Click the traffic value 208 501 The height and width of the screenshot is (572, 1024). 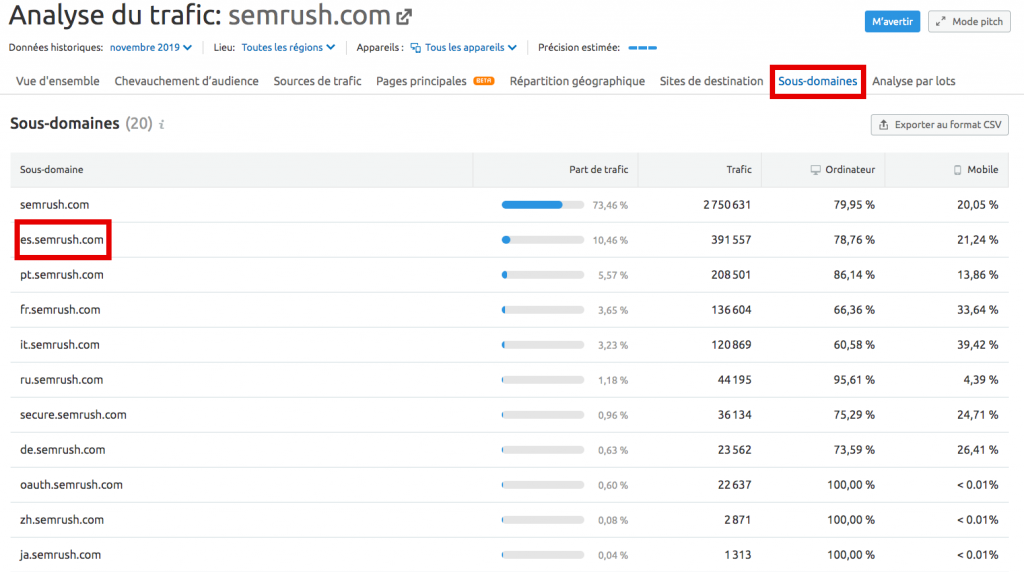tap(731, 275)
